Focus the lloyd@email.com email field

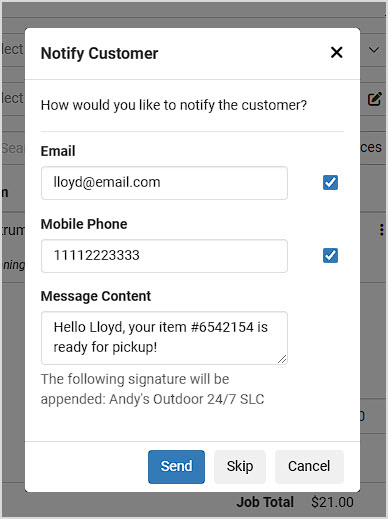click(x=164, y=183)
